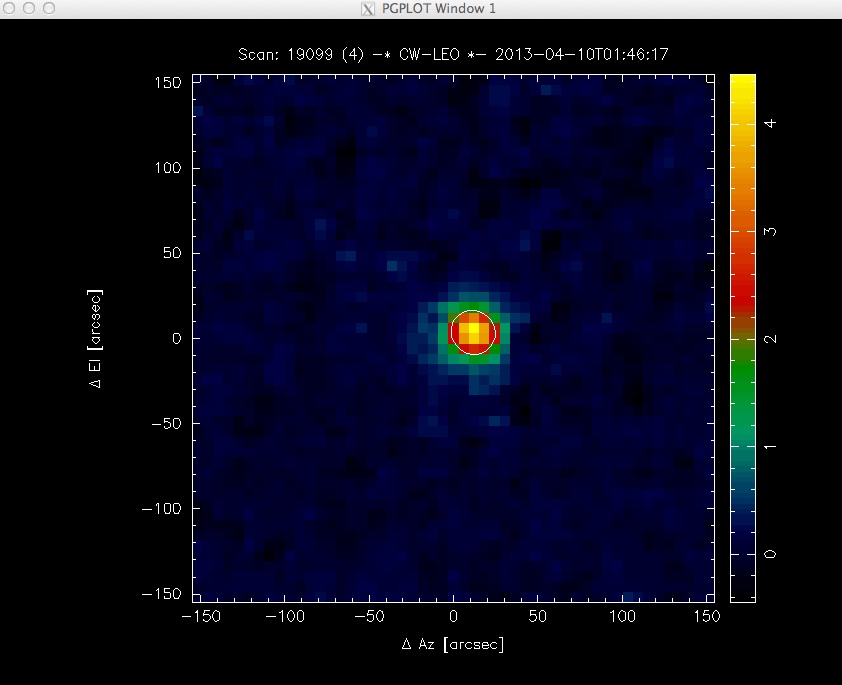The height and width of the screenshot is (685, 842).
Task: Click the color bar at the red region near 3
Action: (x=743, y=232)
